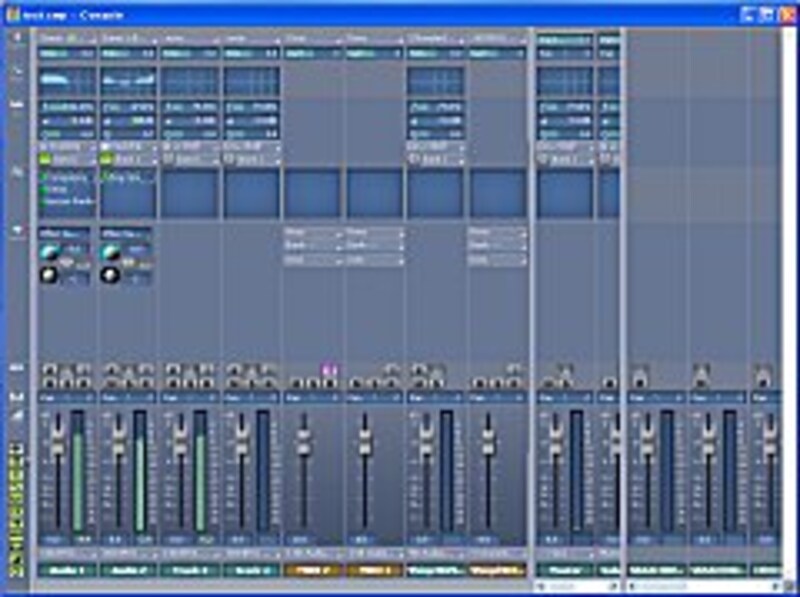Open the bottom dropdown in the first MIDI strip
The width and height of the screenshot is (800, 597).
click(313, 260)
